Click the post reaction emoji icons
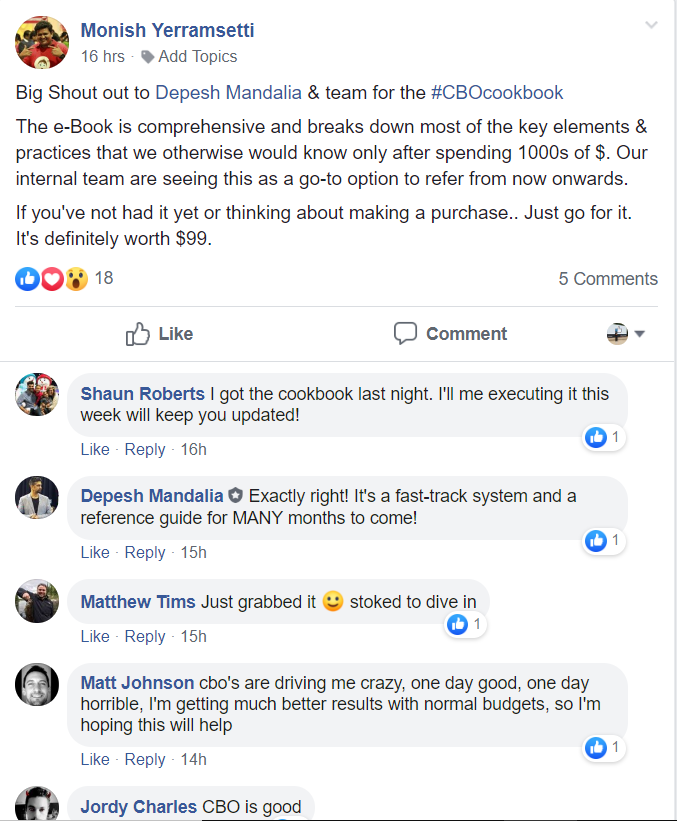677x821 pixels. (x=52, y=279)
